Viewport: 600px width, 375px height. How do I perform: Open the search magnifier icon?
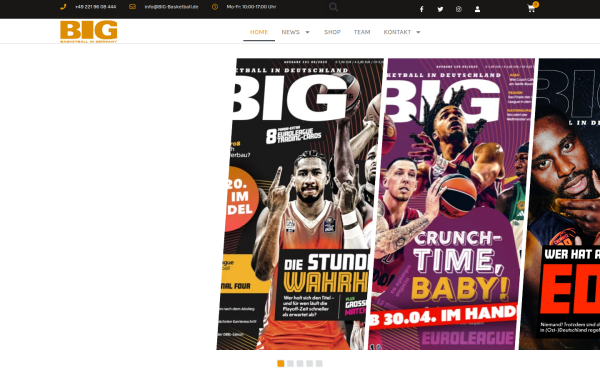click(x=334, y=7)
